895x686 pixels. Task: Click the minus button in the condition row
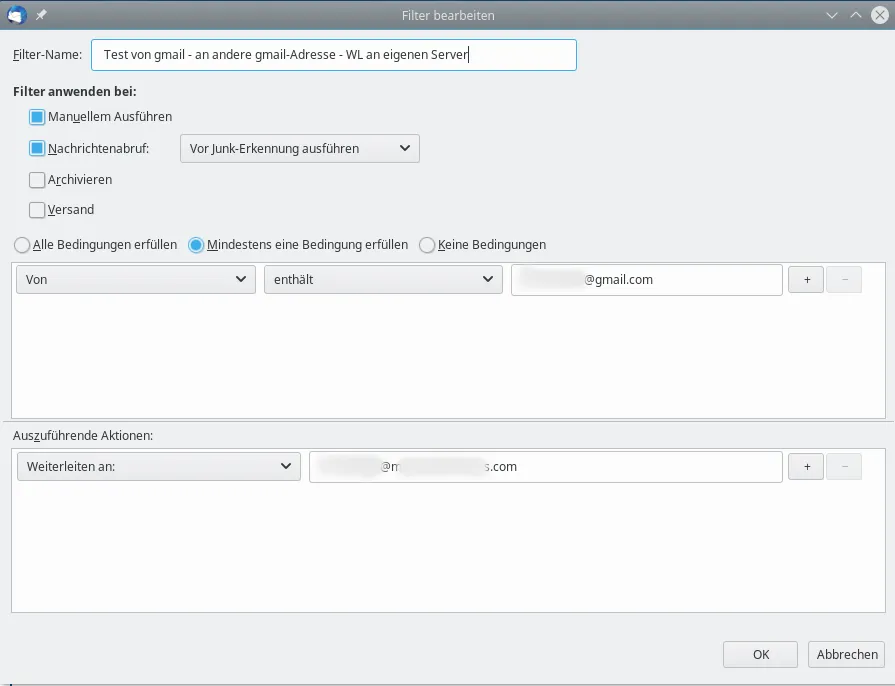[x=844, y=280]
